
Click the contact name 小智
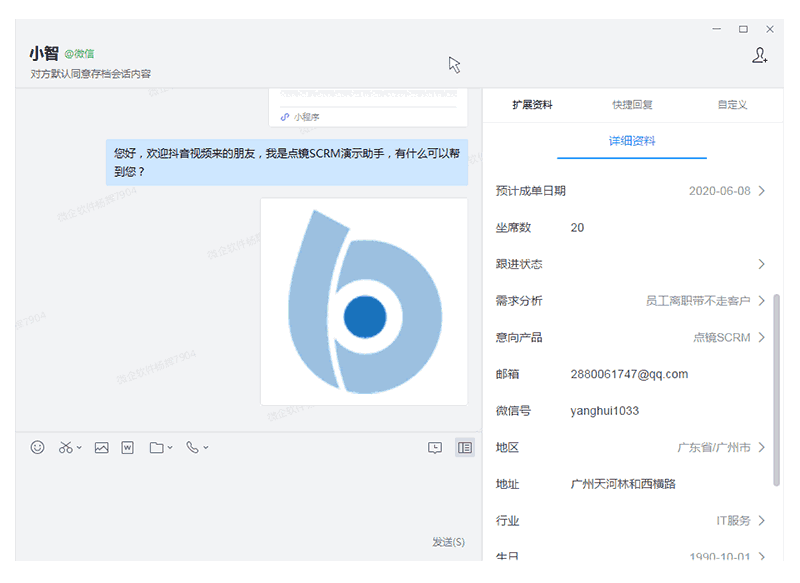pyautogui.click(x=44, y=53)
